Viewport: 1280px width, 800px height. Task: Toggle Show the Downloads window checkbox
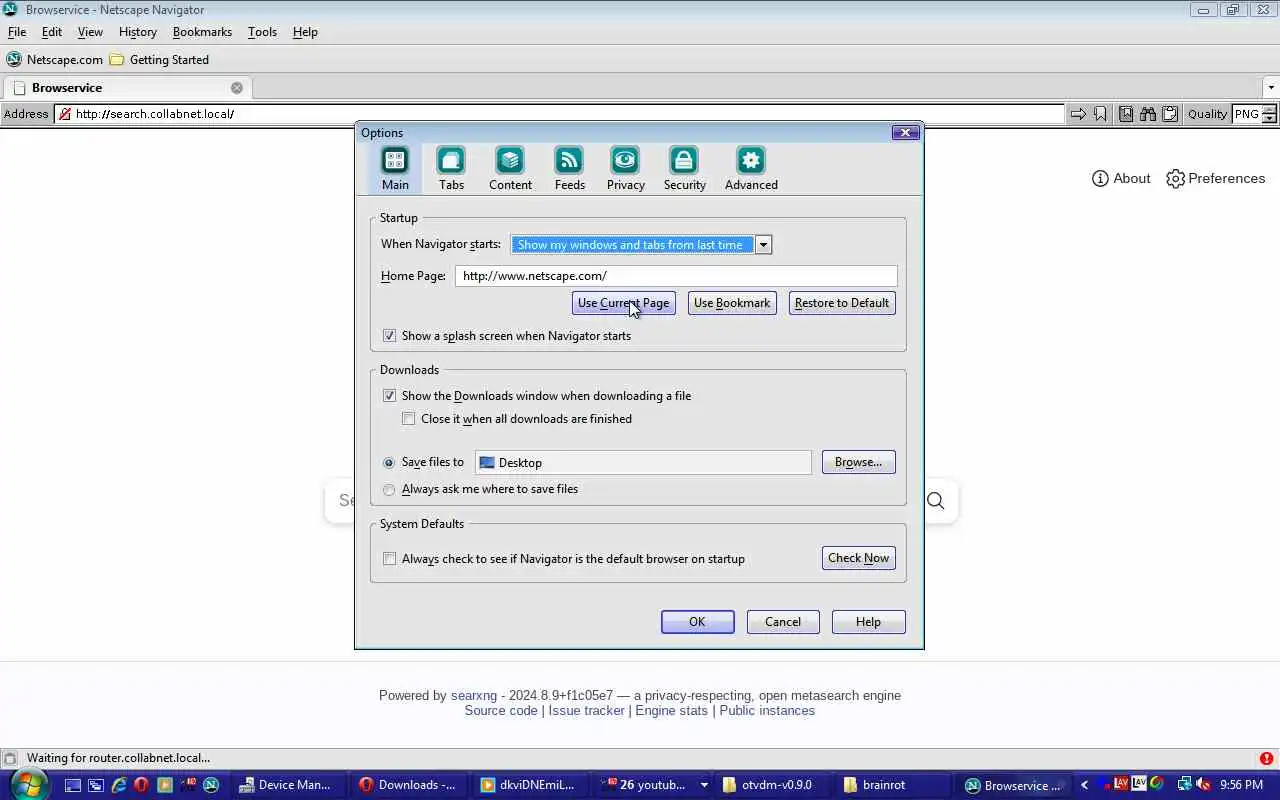point(390,396)
